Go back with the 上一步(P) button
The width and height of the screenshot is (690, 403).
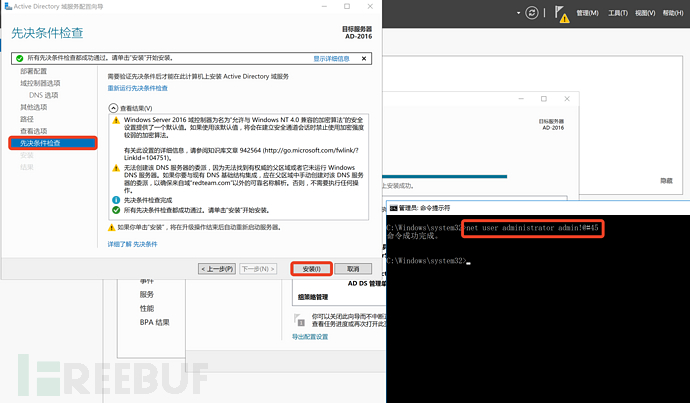point(217,269)
